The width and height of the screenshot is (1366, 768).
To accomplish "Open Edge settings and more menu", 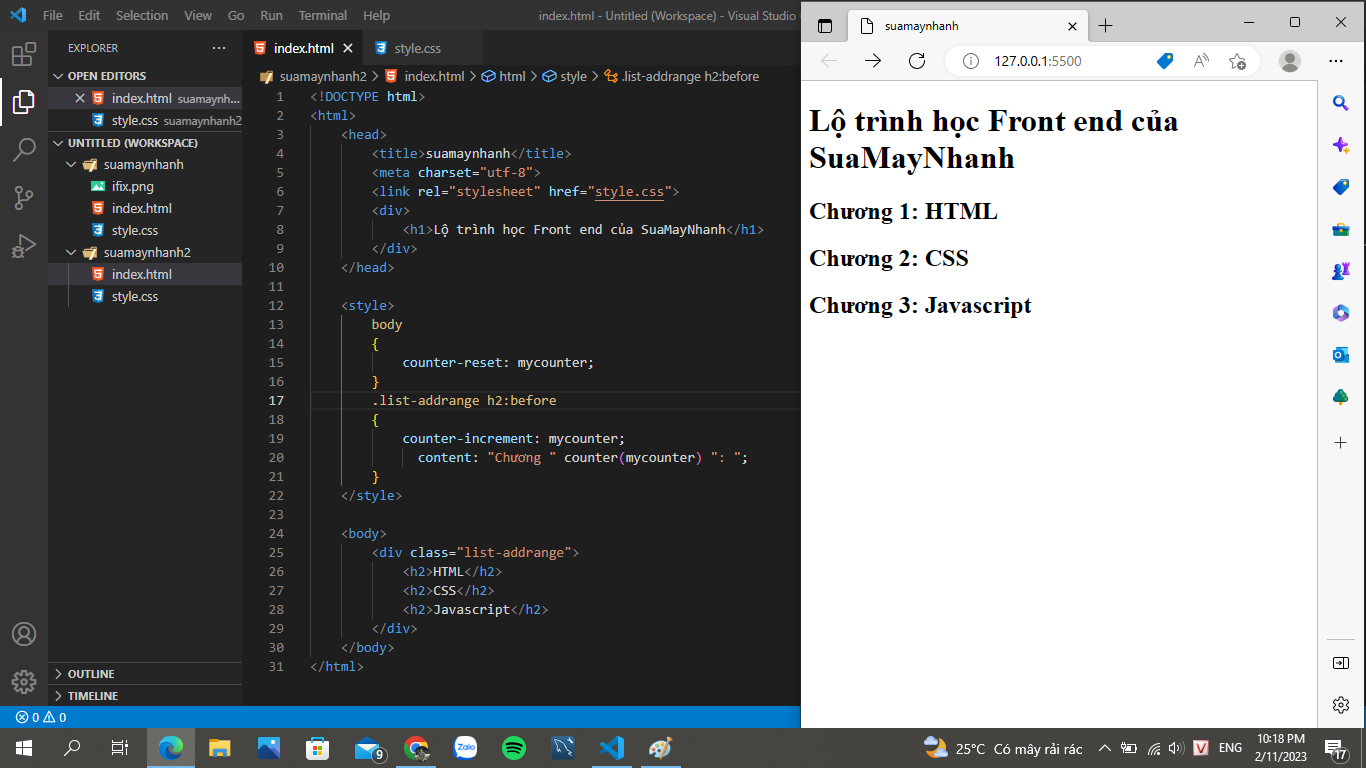I will (1336, 61).
